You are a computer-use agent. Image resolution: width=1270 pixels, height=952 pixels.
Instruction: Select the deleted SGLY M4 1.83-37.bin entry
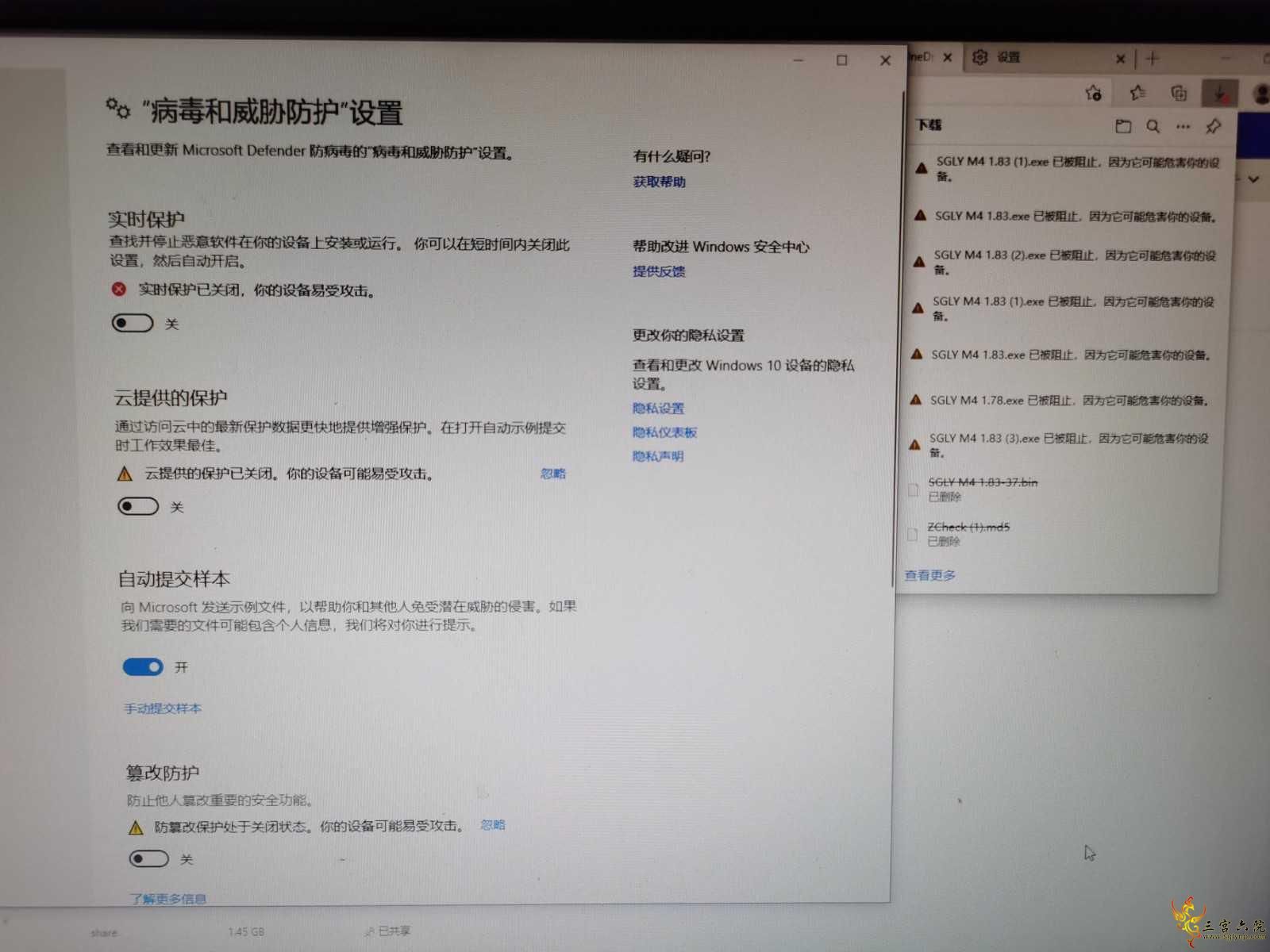[x=1064, y=489]
